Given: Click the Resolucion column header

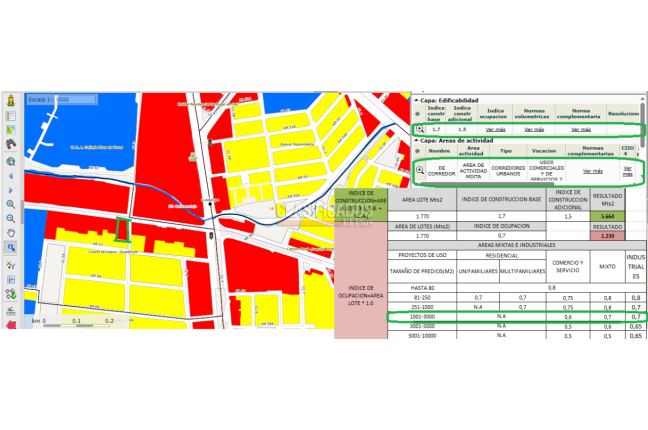Looking at the screenshot, I should point(623,113).
